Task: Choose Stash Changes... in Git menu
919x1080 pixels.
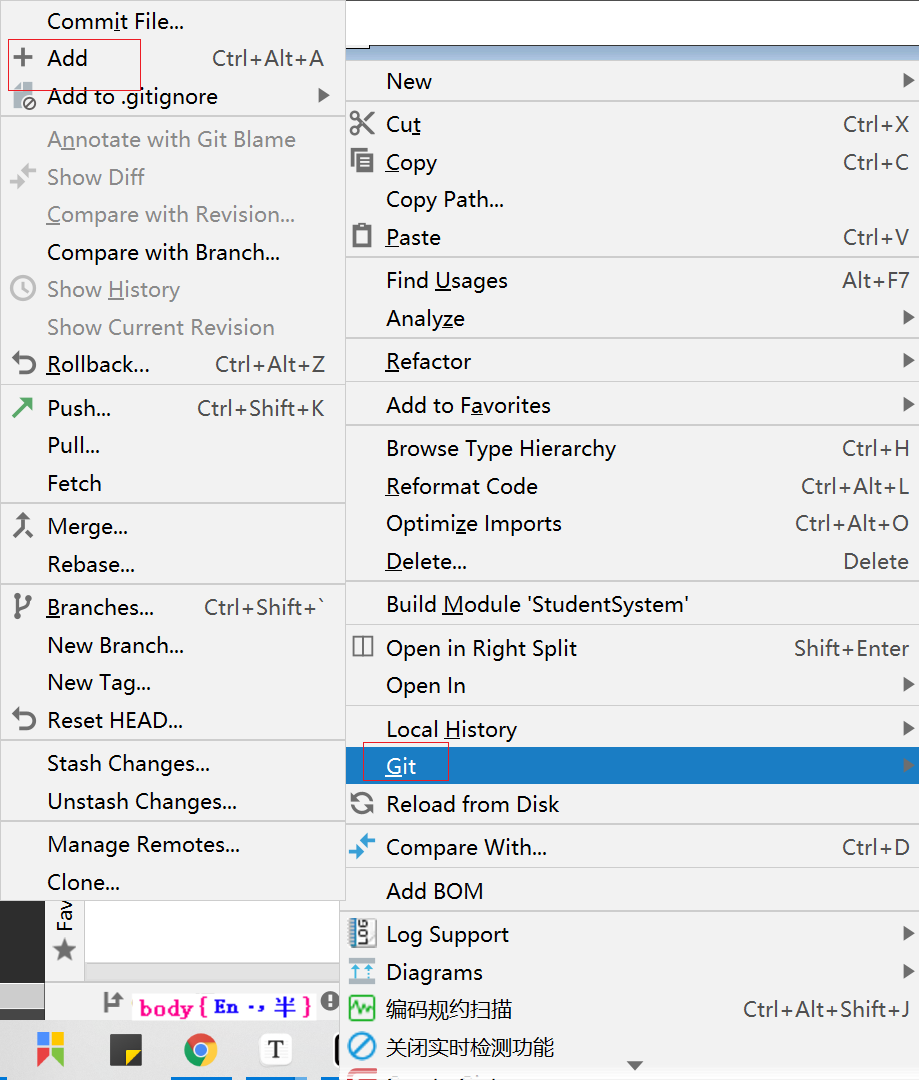Action: [128, 764]
